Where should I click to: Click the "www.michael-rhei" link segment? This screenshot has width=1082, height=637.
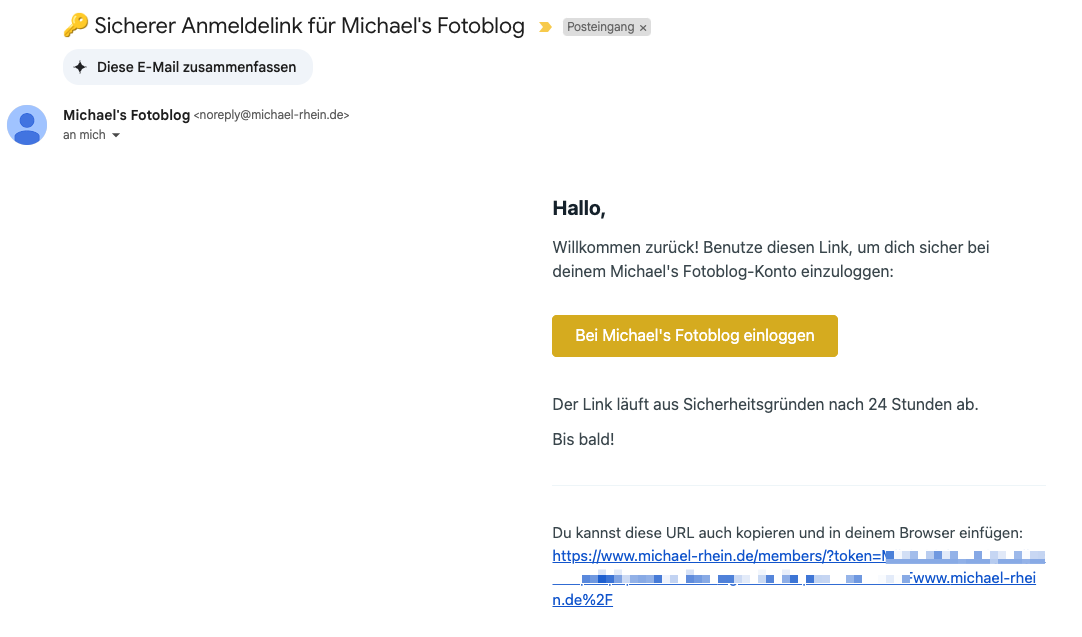tap(974, 578)
